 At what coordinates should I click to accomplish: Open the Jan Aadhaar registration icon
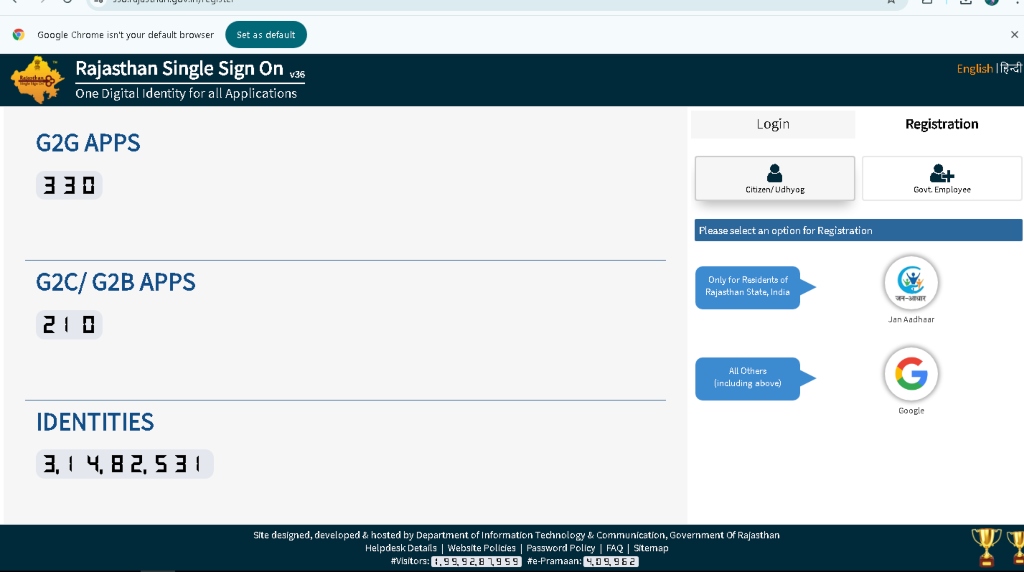coord(911,283)
